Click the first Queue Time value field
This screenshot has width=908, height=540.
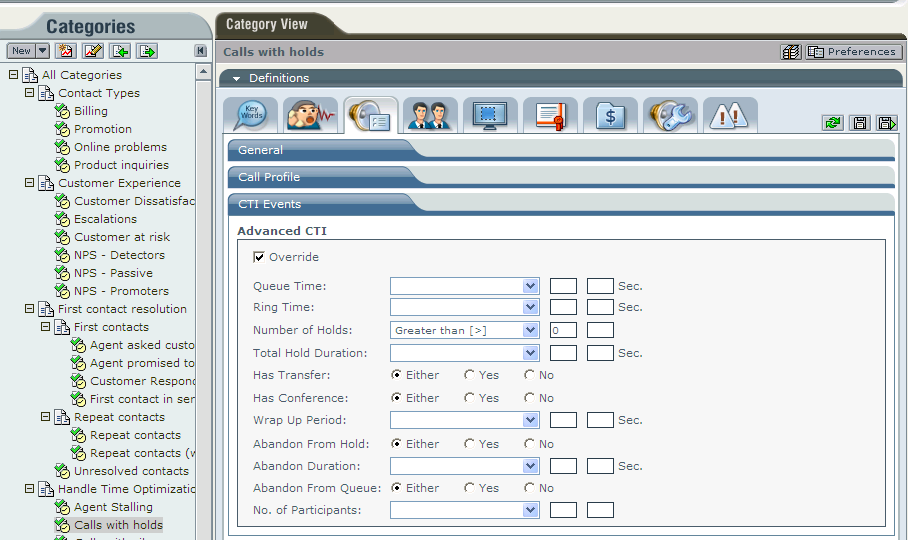pos(563,286)
